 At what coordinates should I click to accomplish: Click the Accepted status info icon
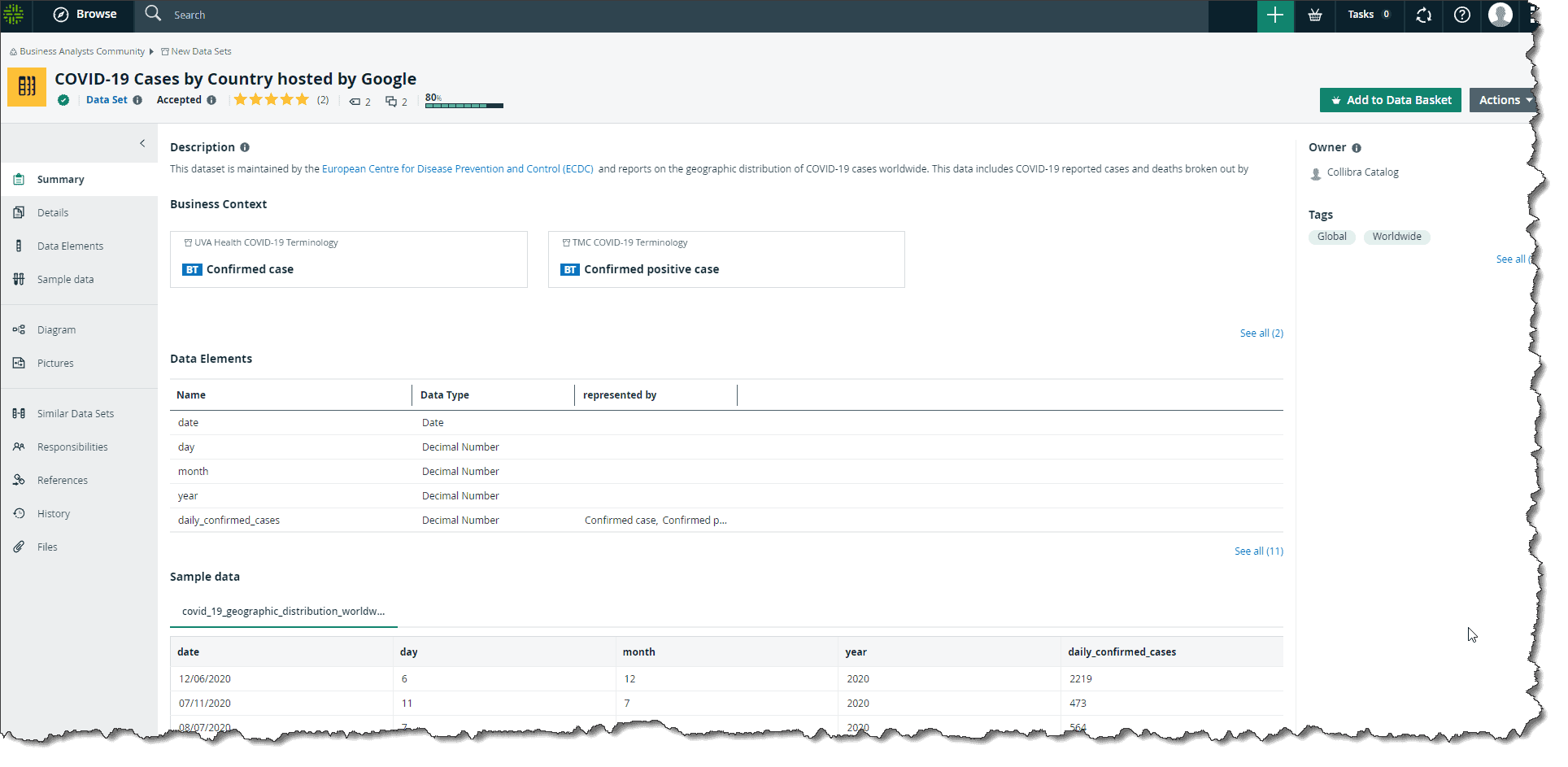212,100
